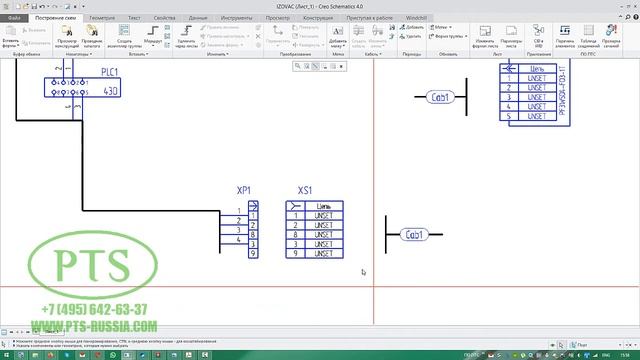Click the Windows Start button
Viewport: 640px width, 360px height.
(6, 355)
